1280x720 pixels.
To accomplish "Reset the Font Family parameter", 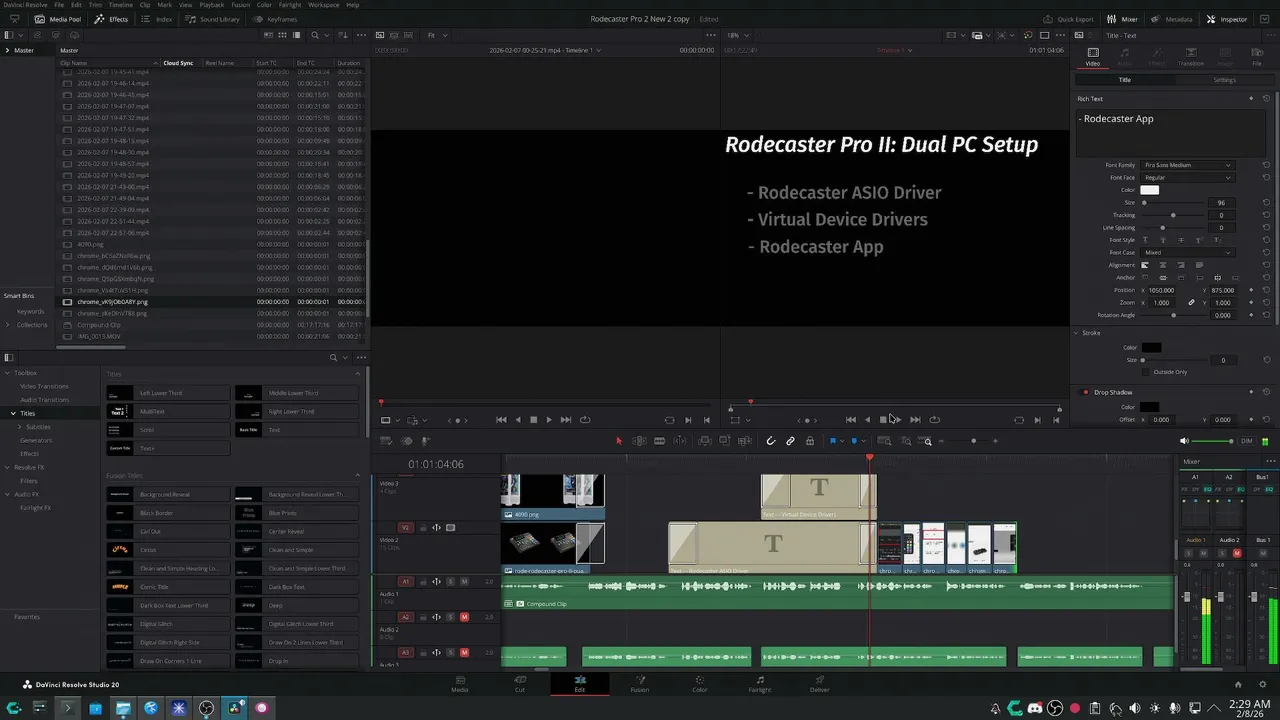I will (1266, 165).
